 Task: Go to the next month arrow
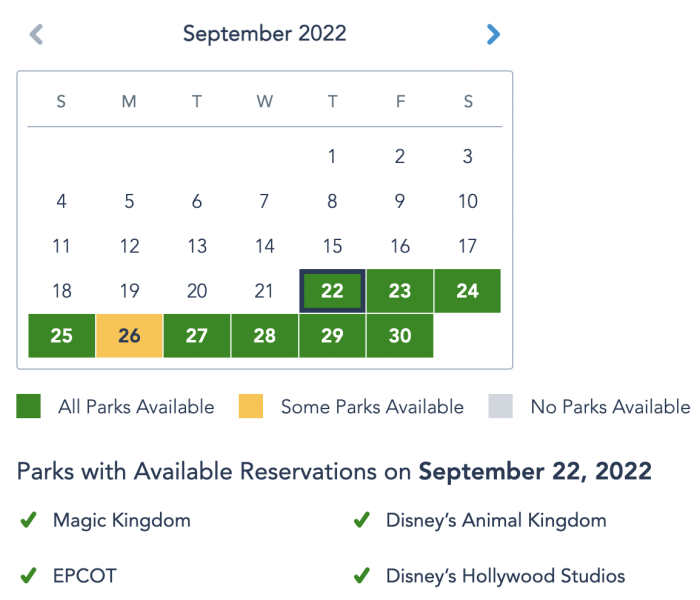pos(492,35)
